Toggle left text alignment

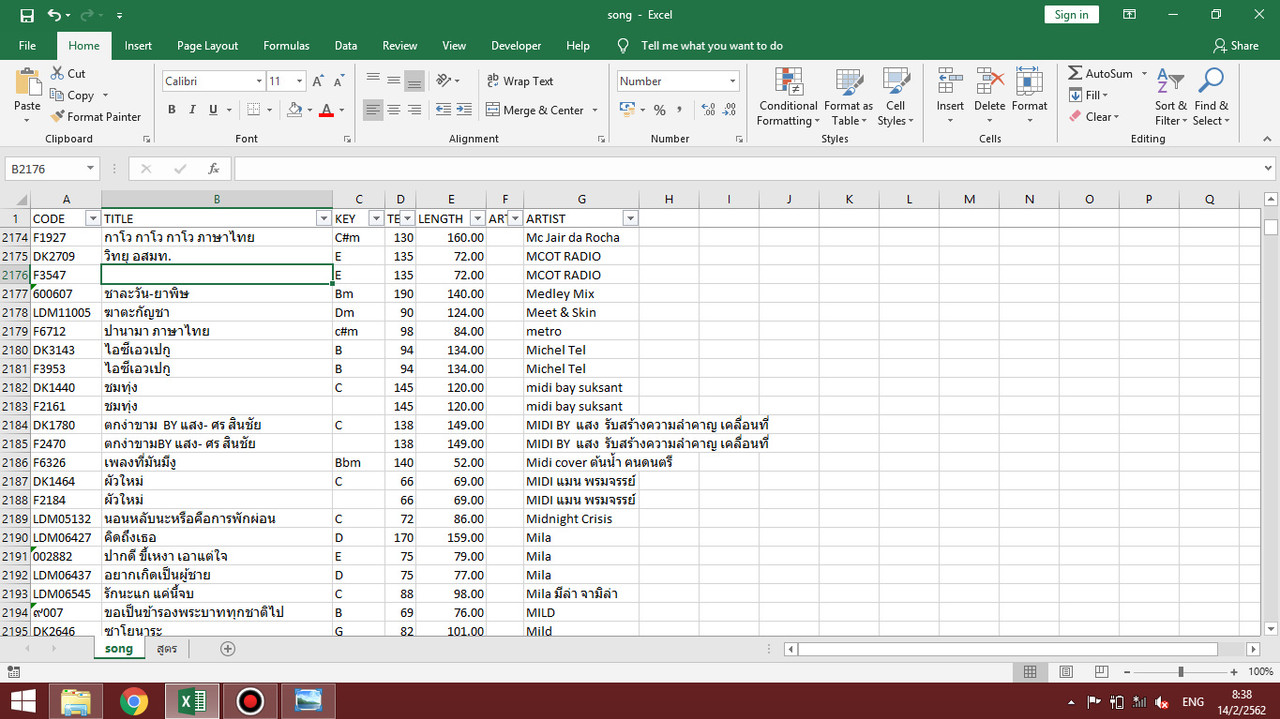(x=372, y=110)
